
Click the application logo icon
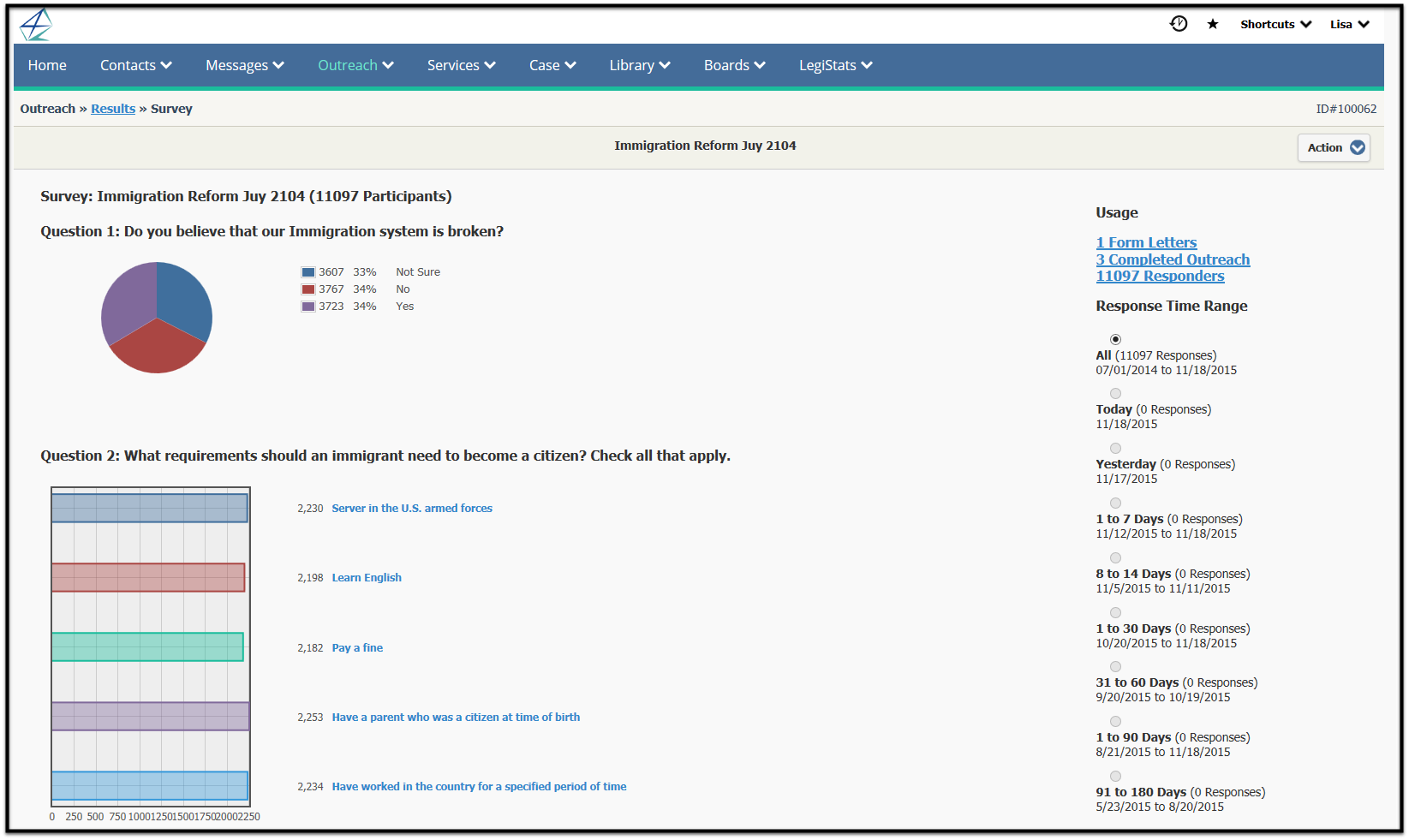coord(36,24)
